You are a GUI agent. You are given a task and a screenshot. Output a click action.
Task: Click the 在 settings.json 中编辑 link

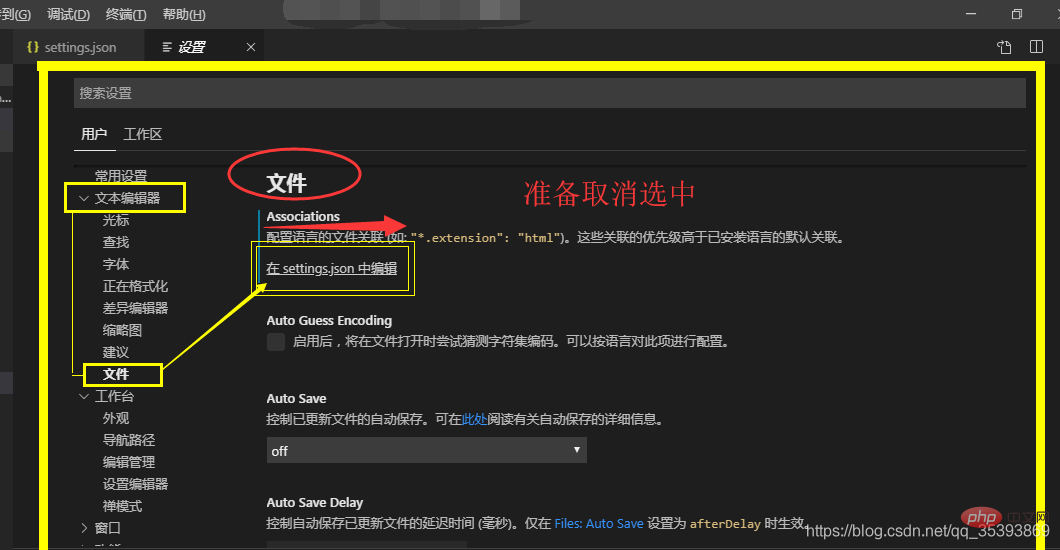[331, 268]
